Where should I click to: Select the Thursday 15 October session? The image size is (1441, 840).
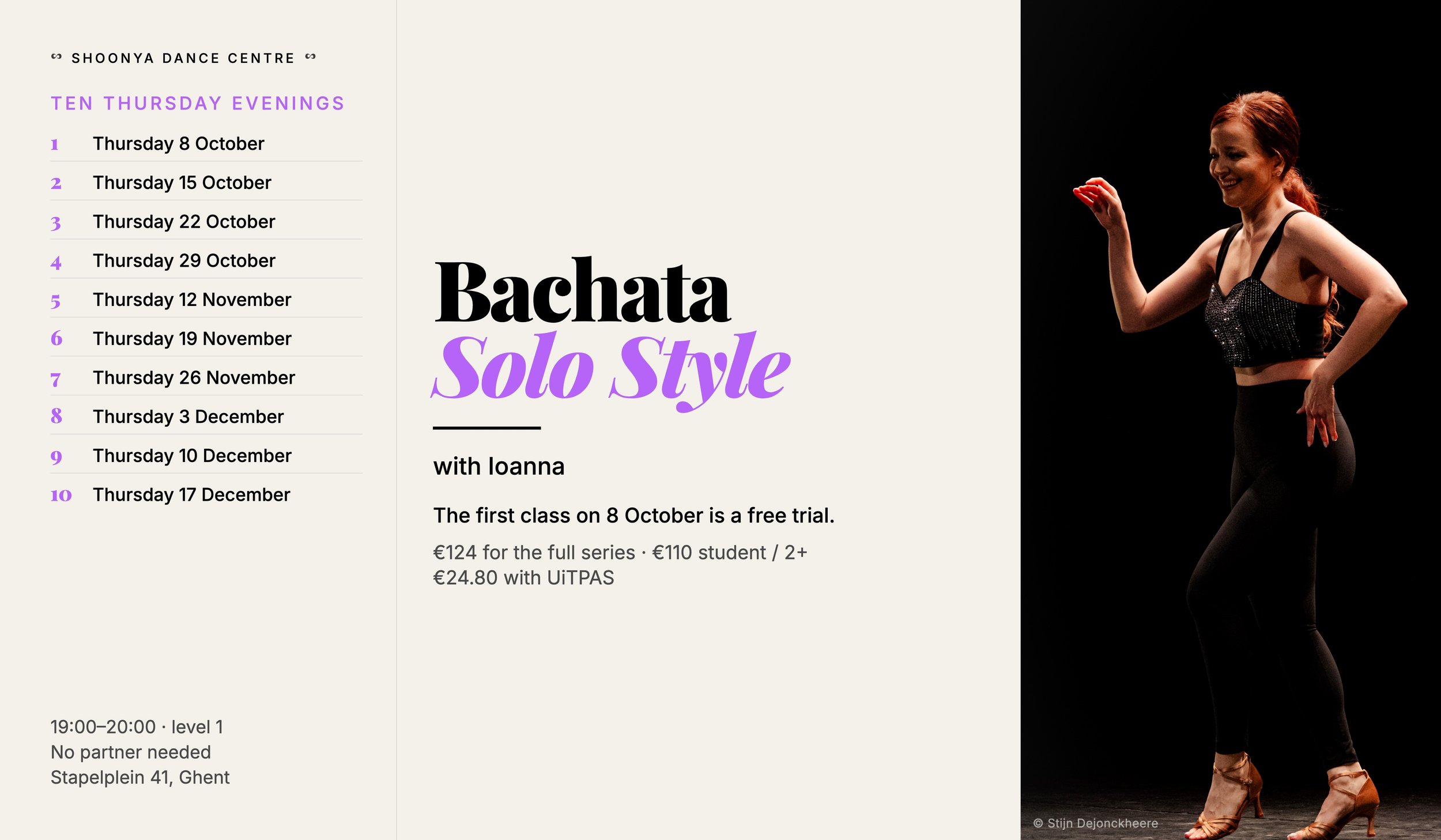206,181
